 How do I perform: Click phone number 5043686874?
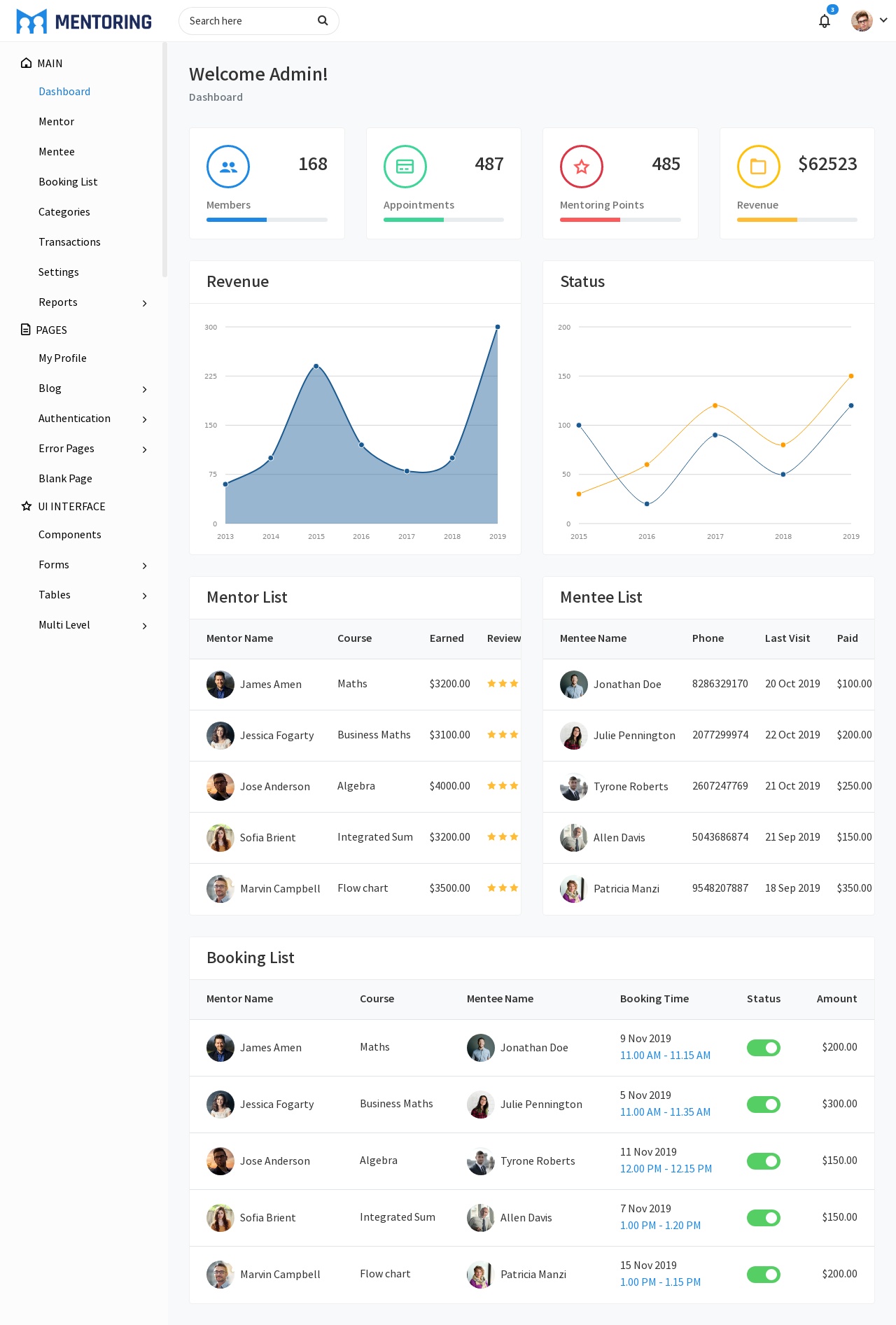pyautogui.click(x=720, y=837)
